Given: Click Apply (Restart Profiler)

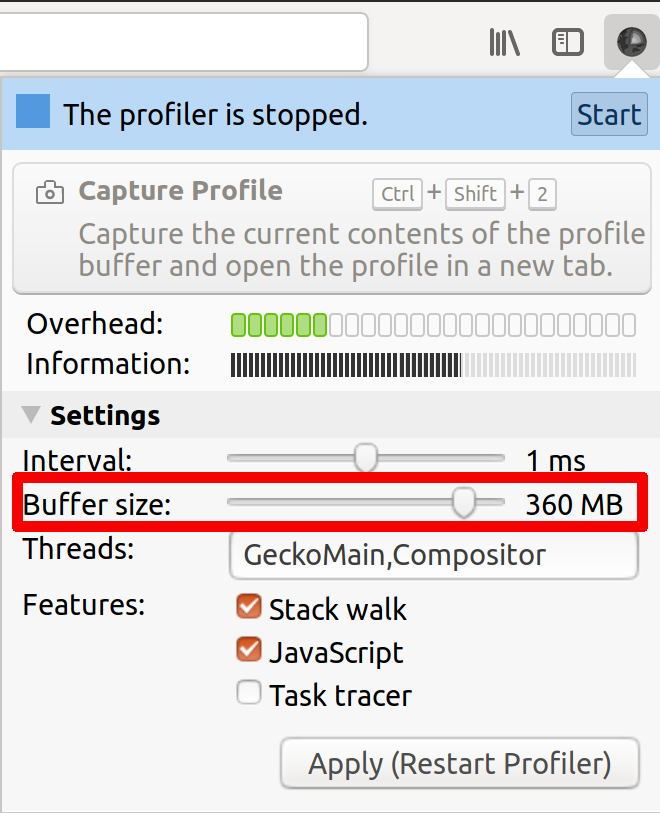Looking at the screenshot, I should coord(459,762).
